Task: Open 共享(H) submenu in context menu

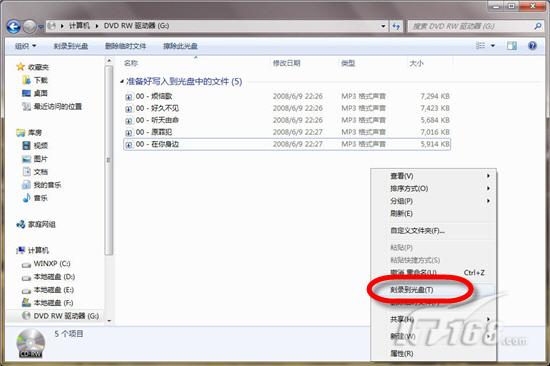Action: [x=434, y=319]
